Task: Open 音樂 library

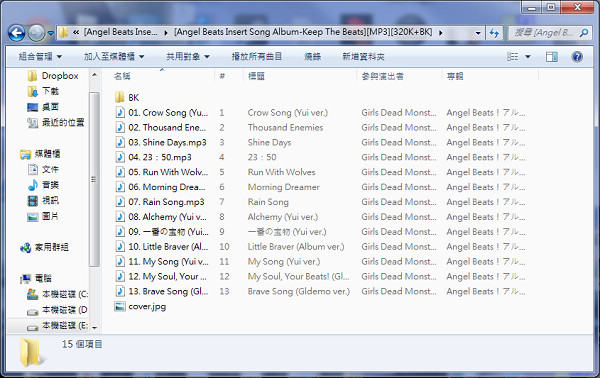Action: pyautogui.click(x=43, y=185)
